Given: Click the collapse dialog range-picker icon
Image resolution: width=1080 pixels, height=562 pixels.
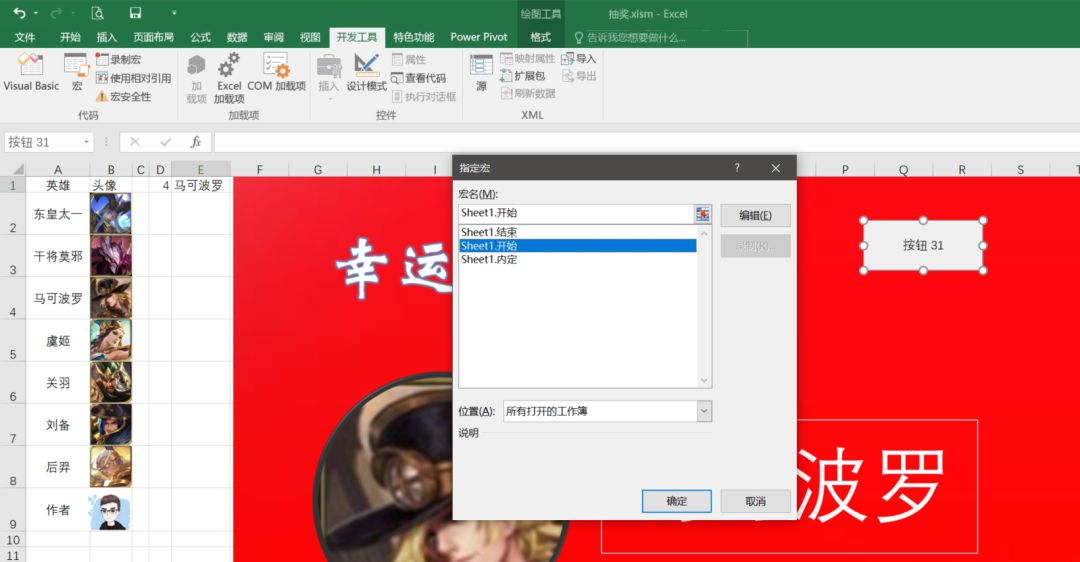Looking at the screenshot, I should point(703,214).
